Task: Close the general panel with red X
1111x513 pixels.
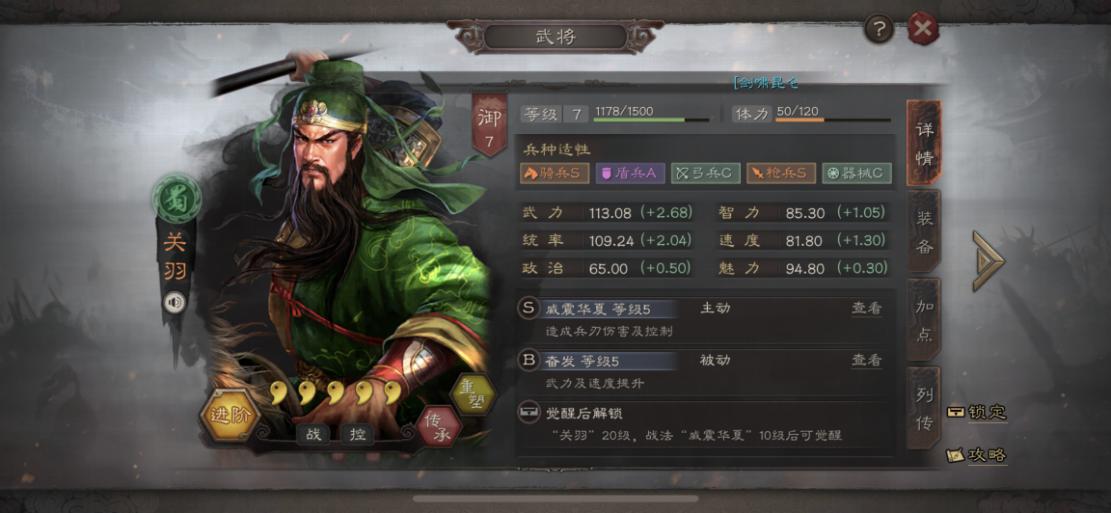Action: click(x=923, y=28)
